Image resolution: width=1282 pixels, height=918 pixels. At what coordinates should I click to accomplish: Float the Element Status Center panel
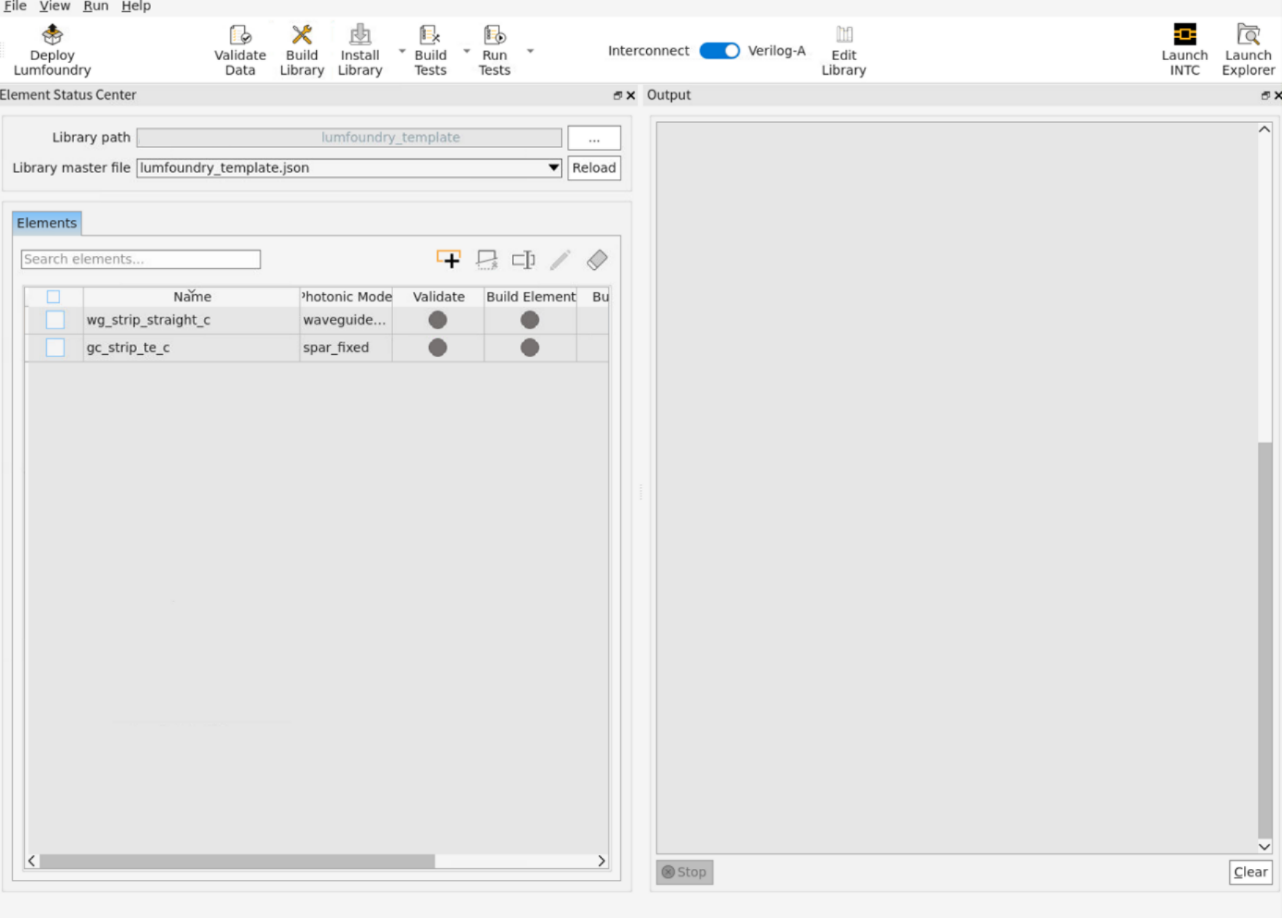[618, 96]
